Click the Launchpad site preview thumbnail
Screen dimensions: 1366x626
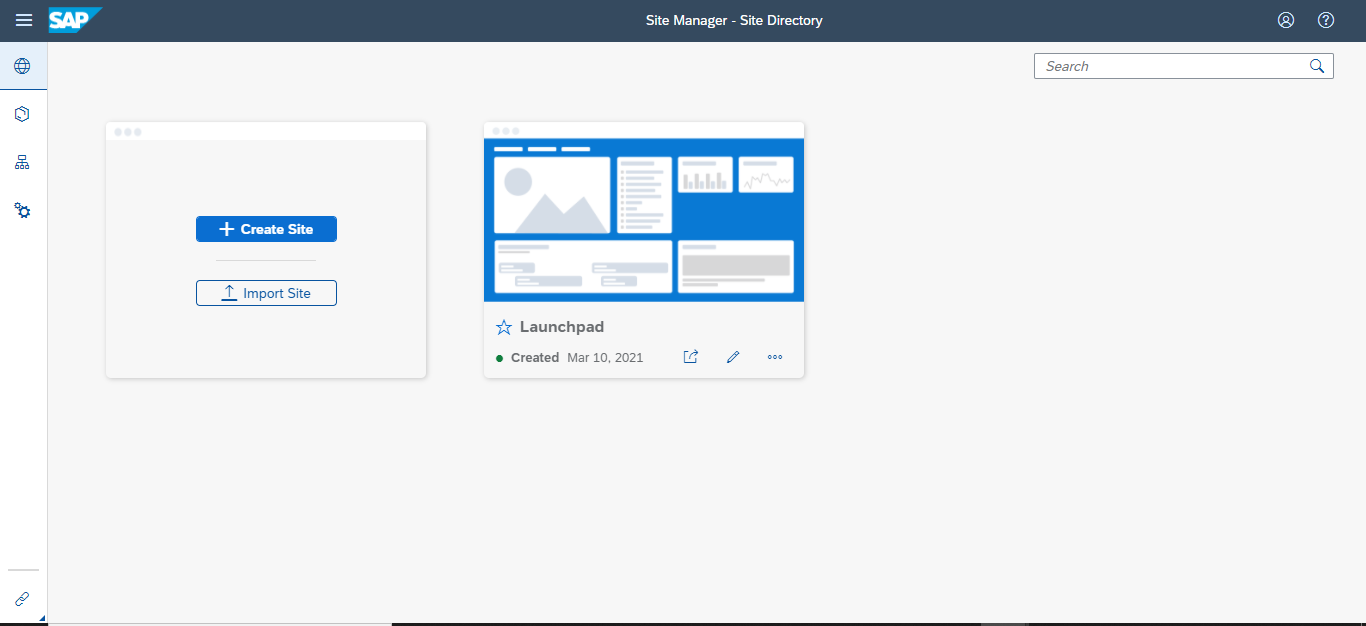pyautogui.click(x=644, y=219)
